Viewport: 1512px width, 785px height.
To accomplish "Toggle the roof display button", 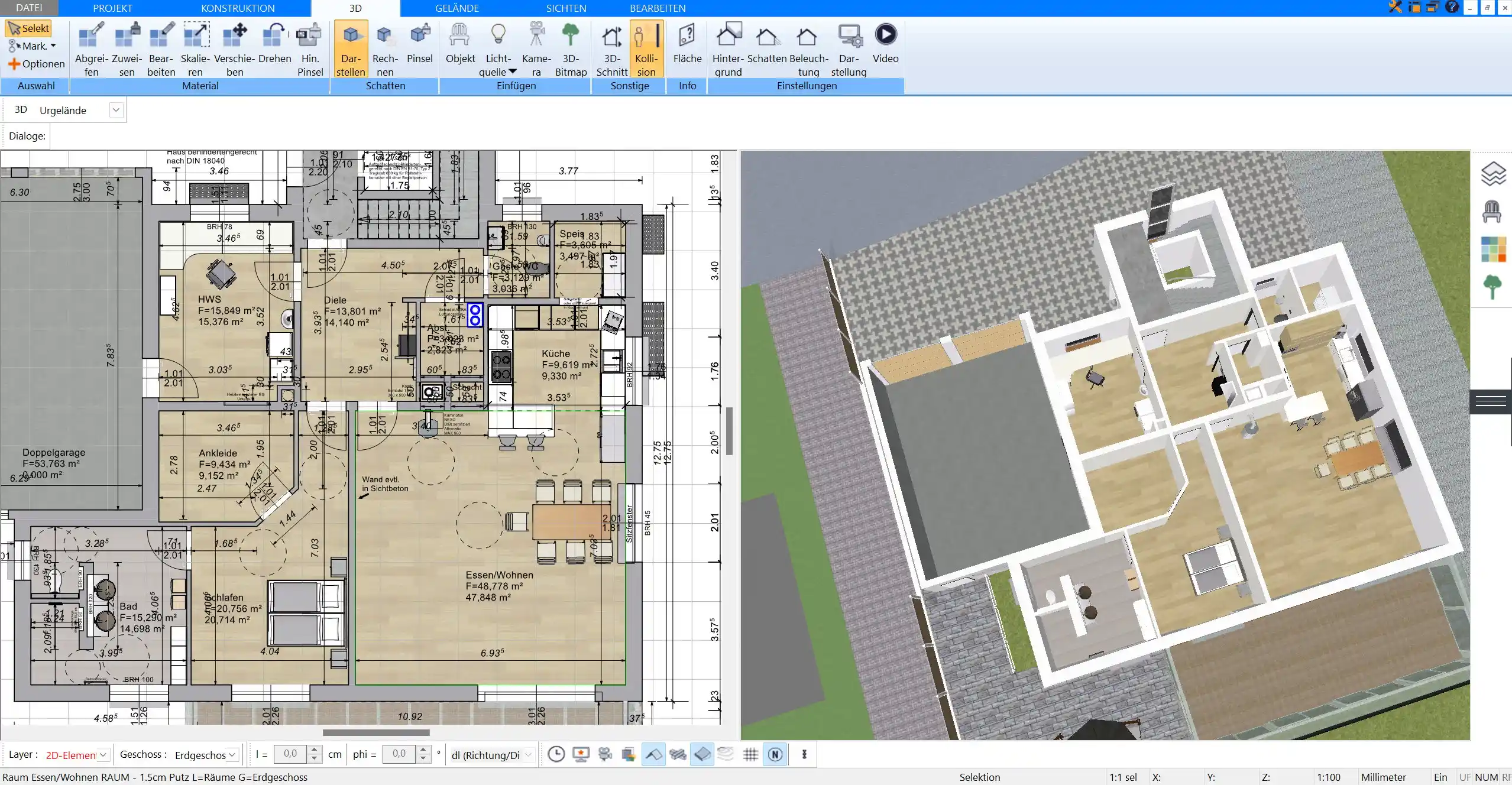I will 653,754.
